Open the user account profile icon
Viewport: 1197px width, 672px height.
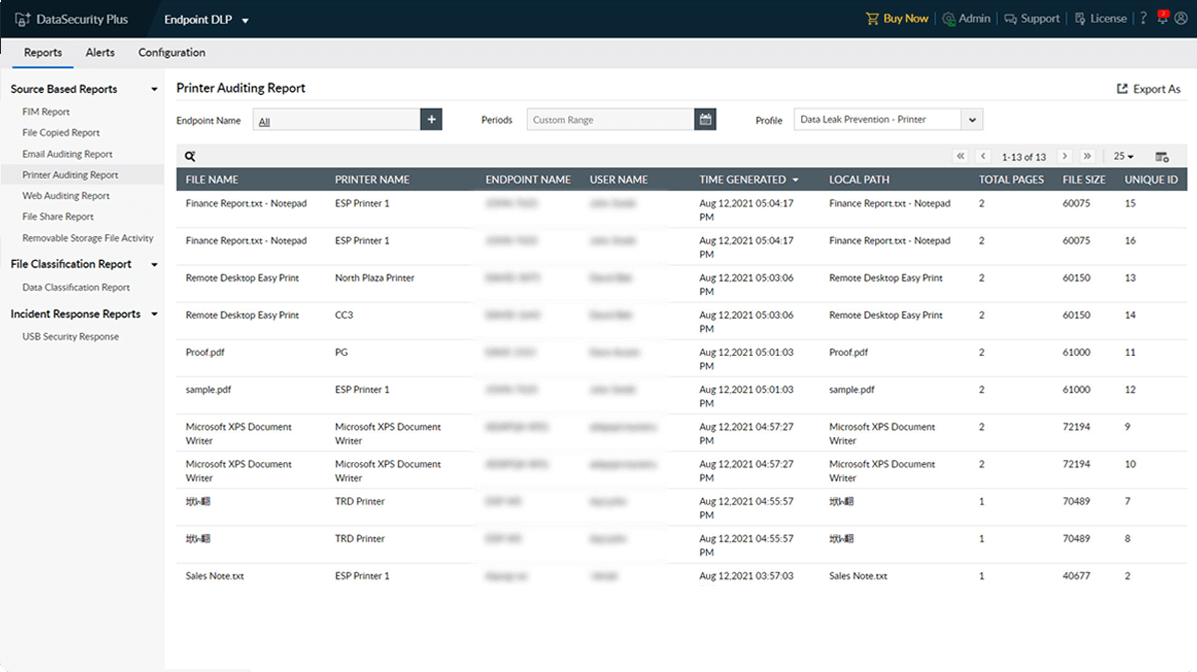(1181, 18)
